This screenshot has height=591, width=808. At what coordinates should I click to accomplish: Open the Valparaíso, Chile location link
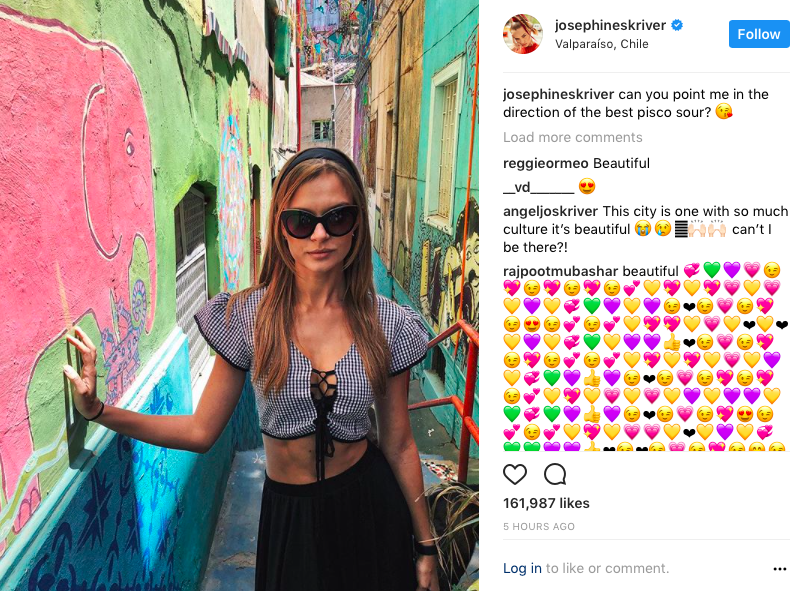[601, 44]
